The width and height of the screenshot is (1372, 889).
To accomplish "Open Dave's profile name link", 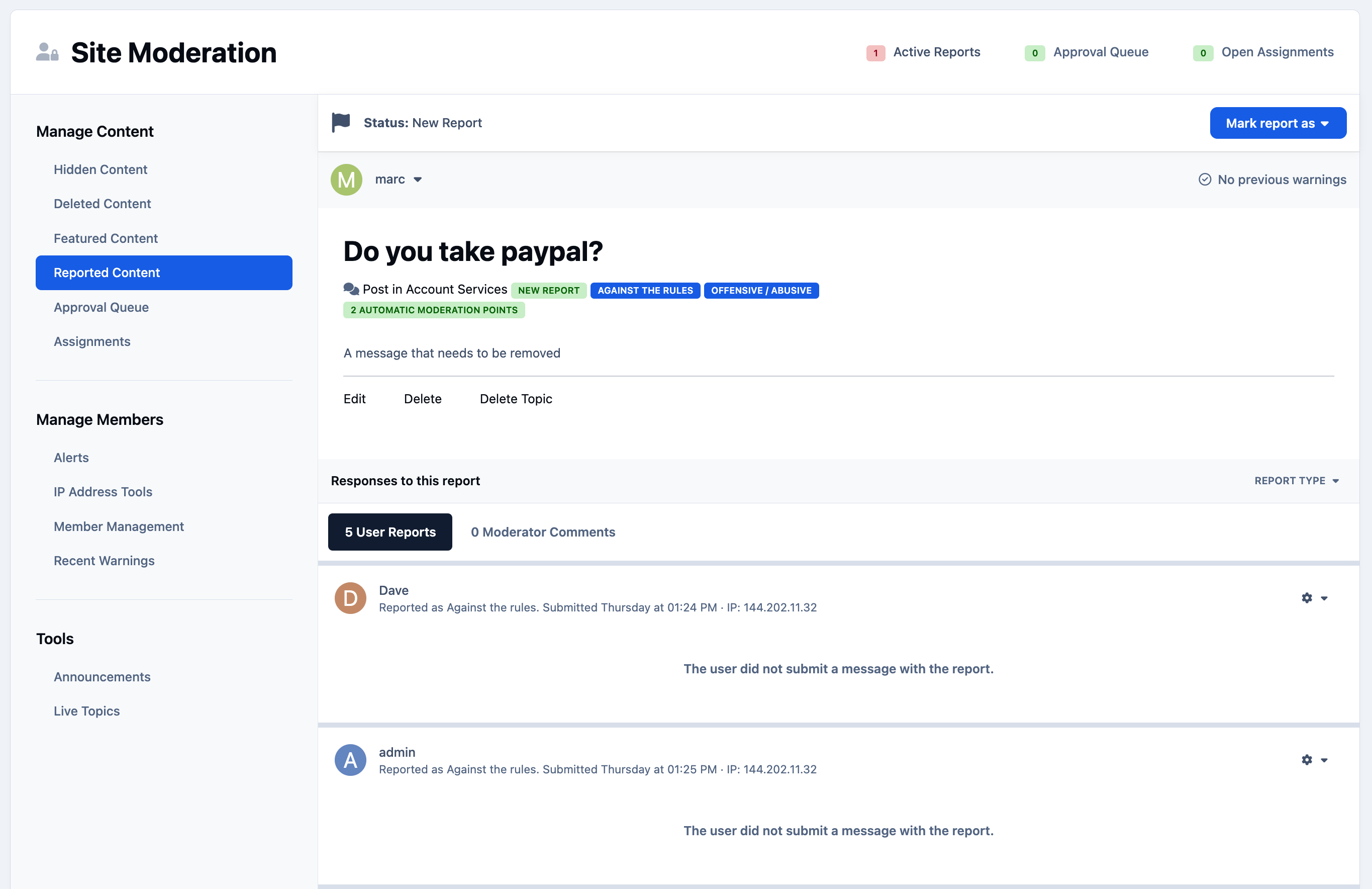I will (394, 590).
